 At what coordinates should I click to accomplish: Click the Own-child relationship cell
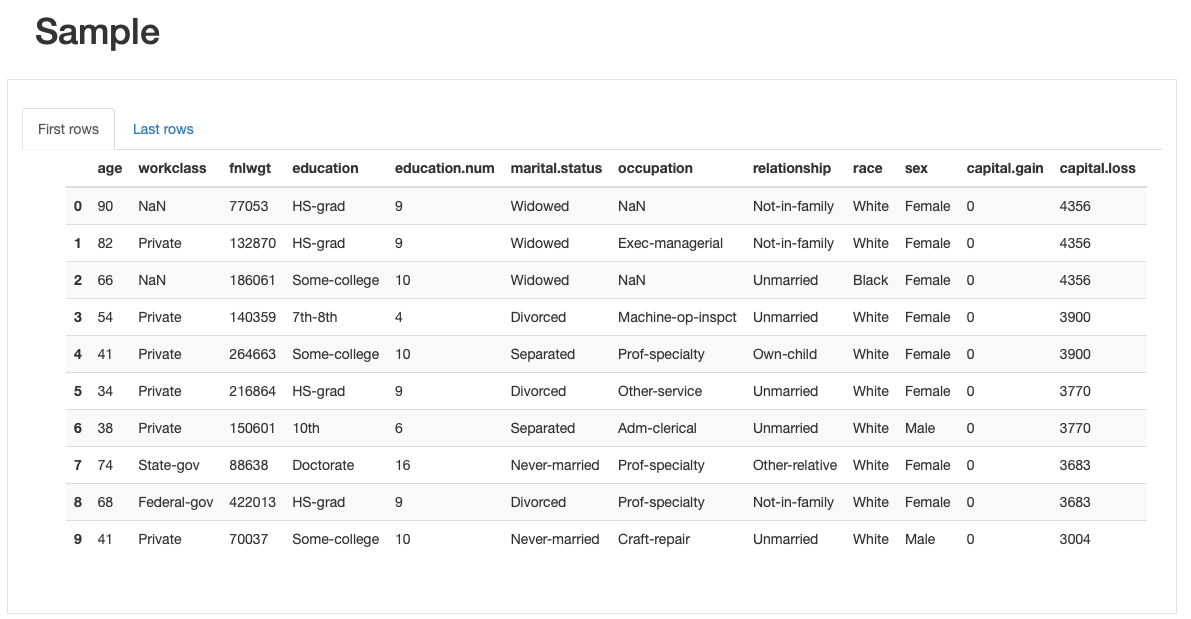(x=786, y=354)
